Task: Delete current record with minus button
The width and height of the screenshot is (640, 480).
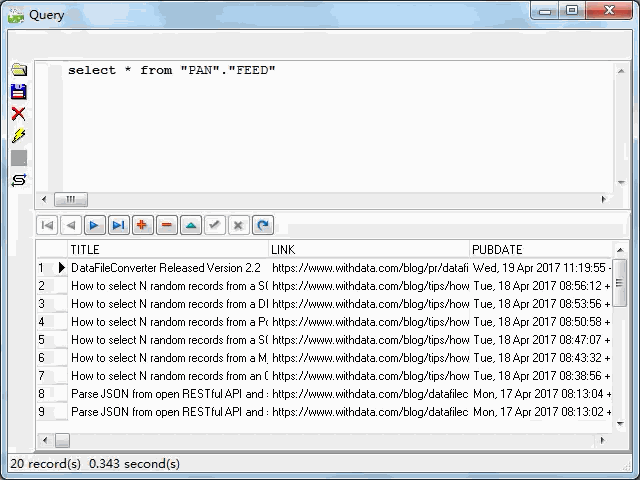Action: pos(166,225)
